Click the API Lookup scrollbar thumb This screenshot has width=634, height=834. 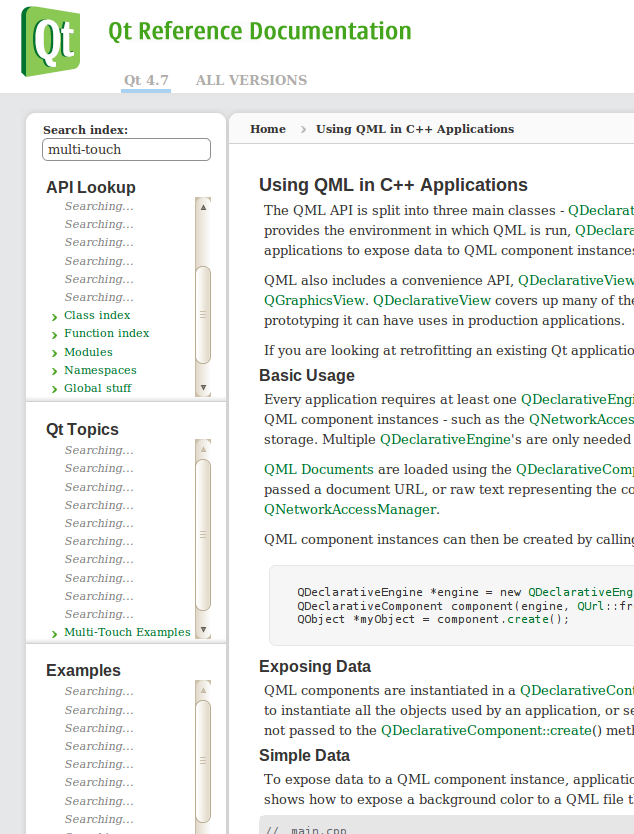click(203, 314)
